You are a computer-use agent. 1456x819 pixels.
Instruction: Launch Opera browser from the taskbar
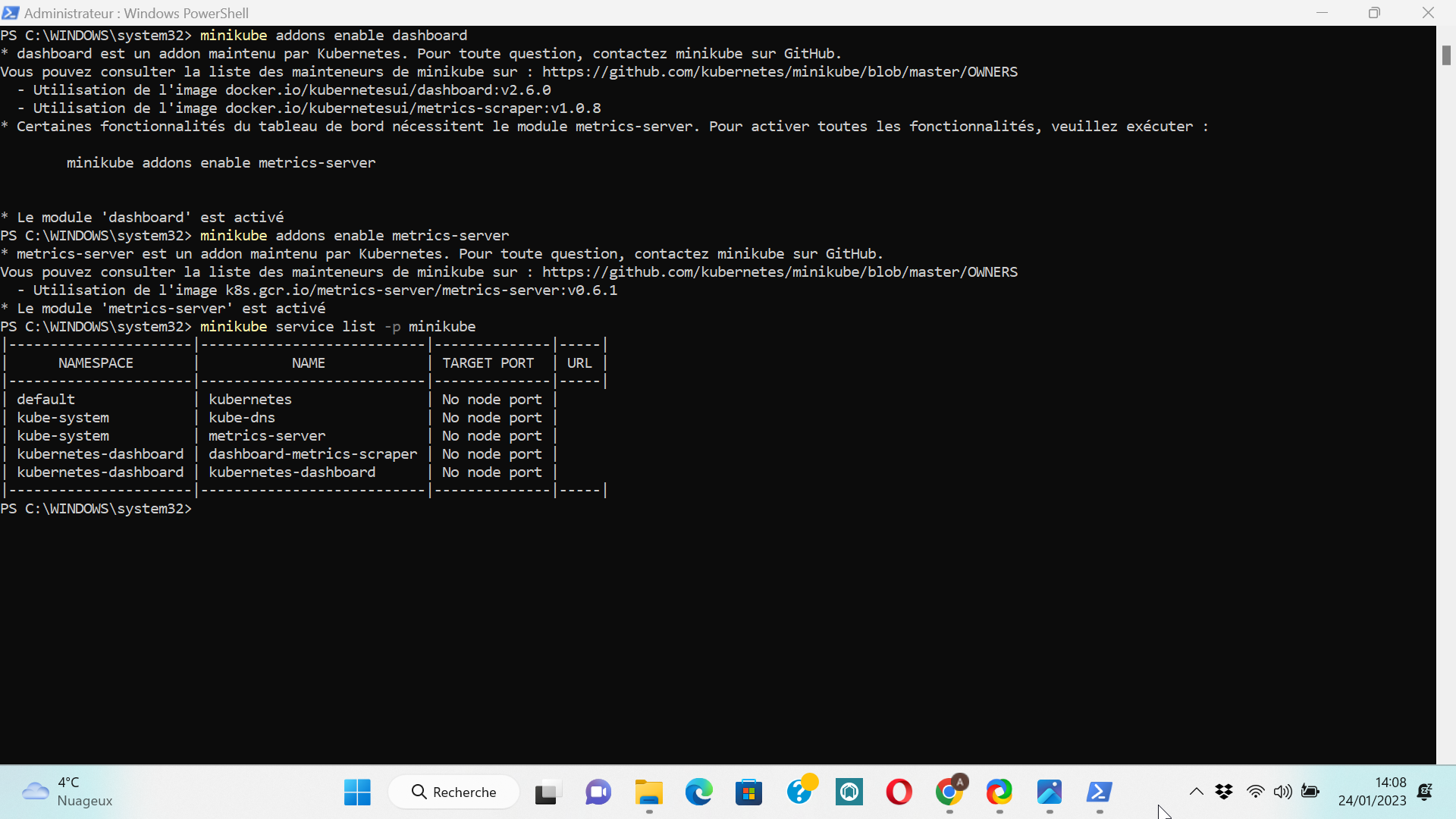point(899,792)
